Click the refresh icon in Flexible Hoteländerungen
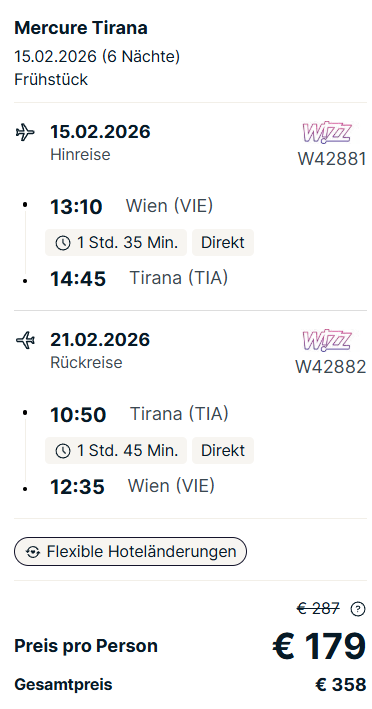This screenshot has height=709, width=372. (33, 552)
